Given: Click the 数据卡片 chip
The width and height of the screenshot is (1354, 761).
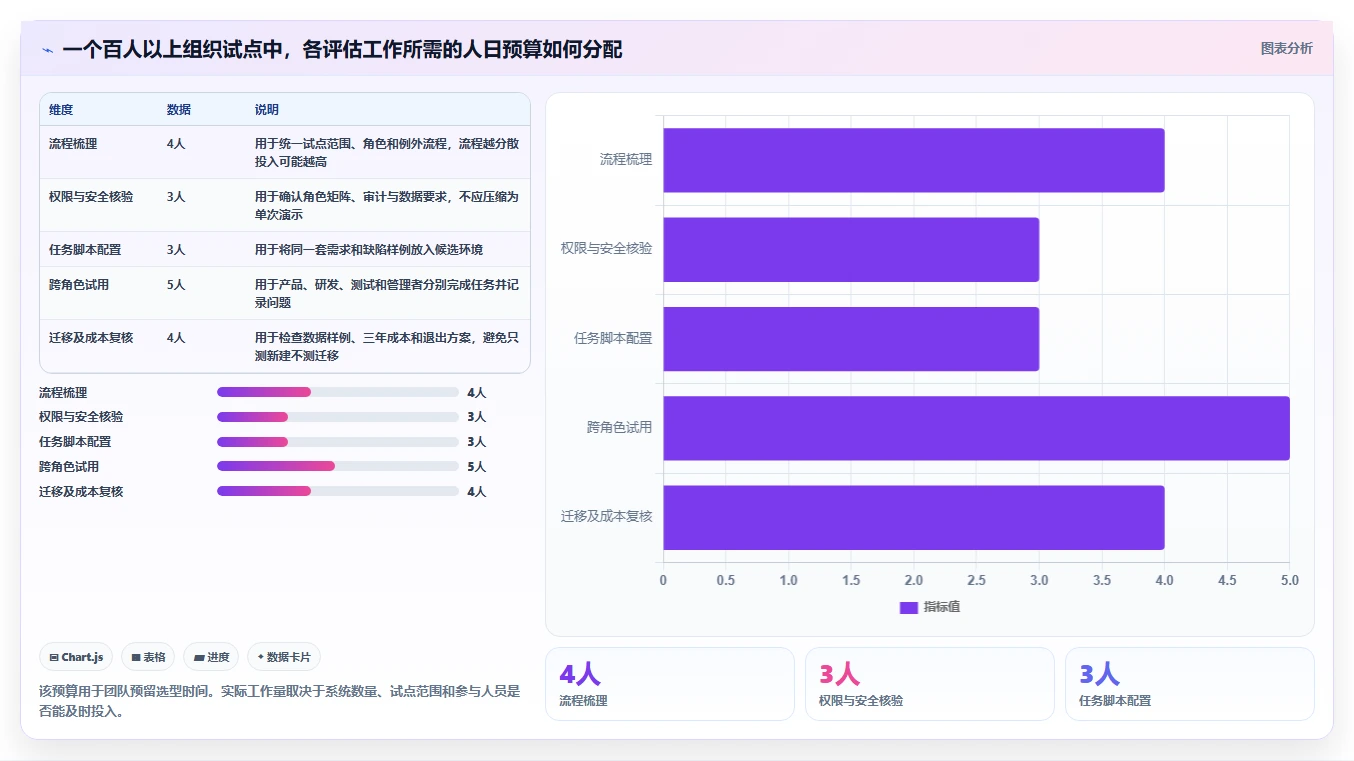Looking at the screenshot, I should [x=284, y=657].
